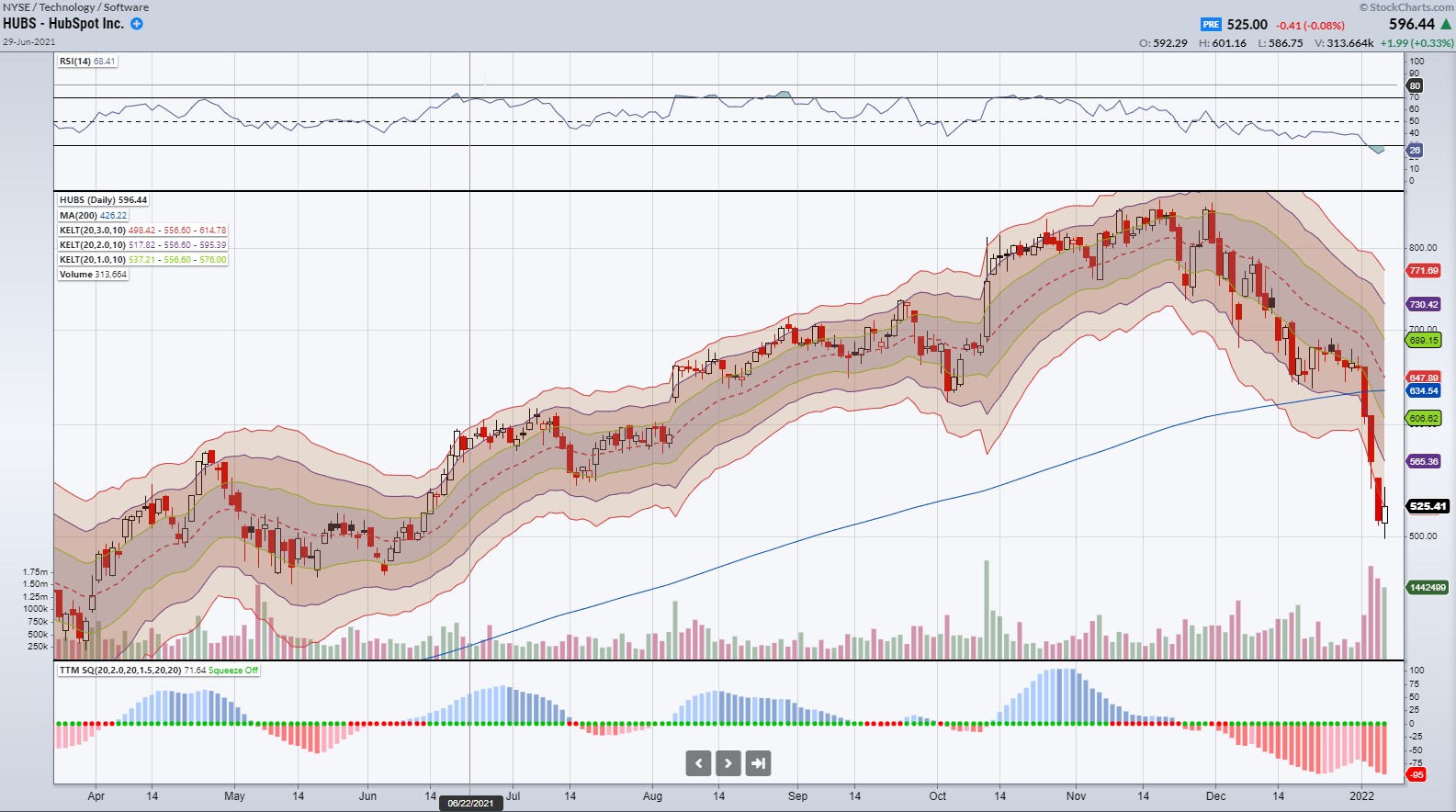This screenshot has width=1456, height=812.
Task: Select the KELT(20,2.0,10) legend entry
Action: (142, 245)
